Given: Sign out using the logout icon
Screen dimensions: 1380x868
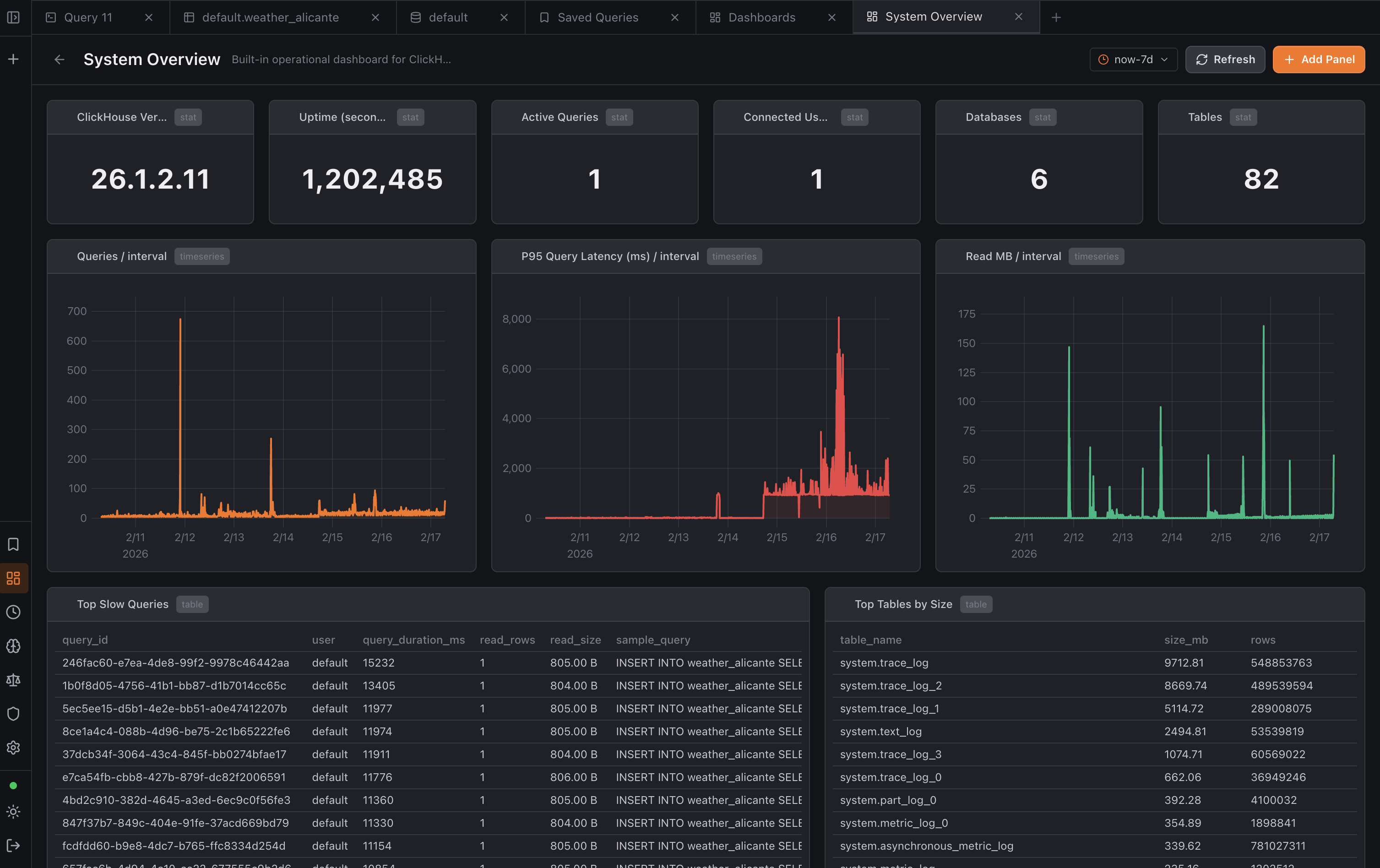Looking at the screenshot, I should pos(14,845).
